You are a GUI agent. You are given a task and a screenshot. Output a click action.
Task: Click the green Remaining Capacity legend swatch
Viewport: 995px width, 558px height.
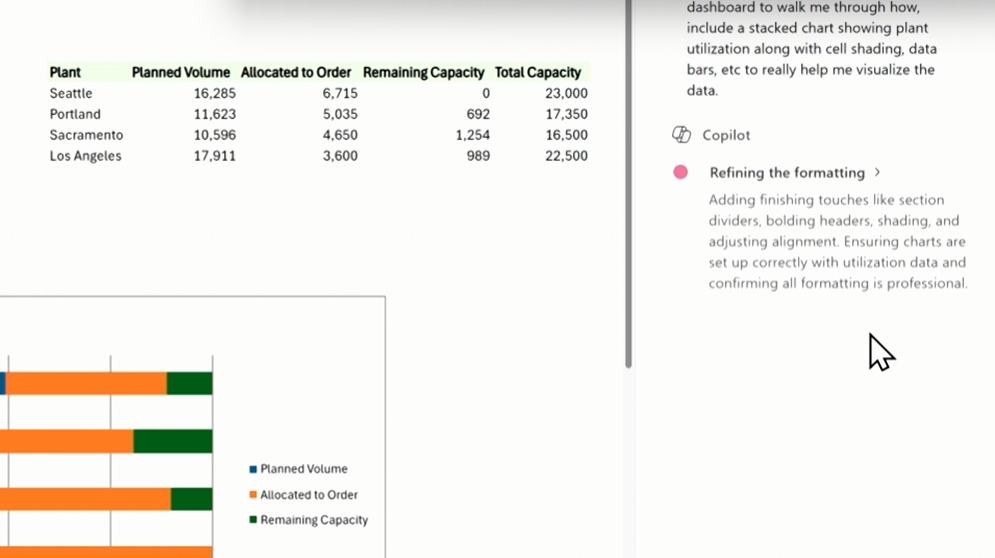click(x=253, y=520)
